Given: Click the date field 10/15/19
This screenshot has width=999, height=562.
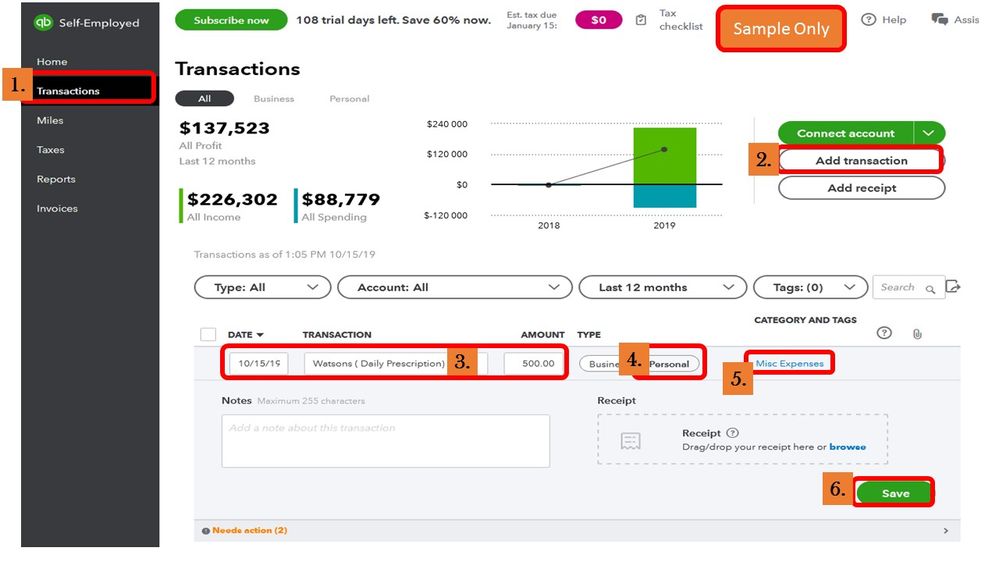Looking at the screenshot, I should [259, 363].
